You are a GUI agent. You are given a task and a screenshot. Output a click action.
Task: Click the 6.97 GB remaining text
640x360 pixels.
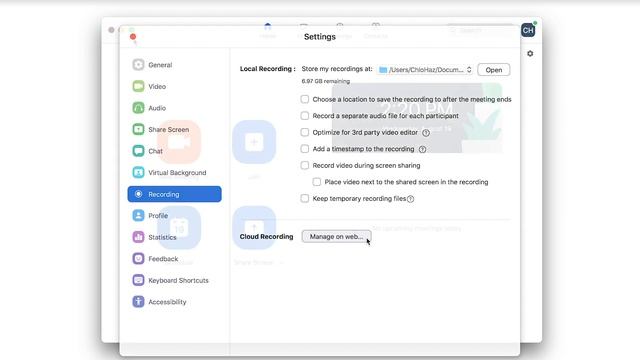pyautogui.click(x=326, y=81)
